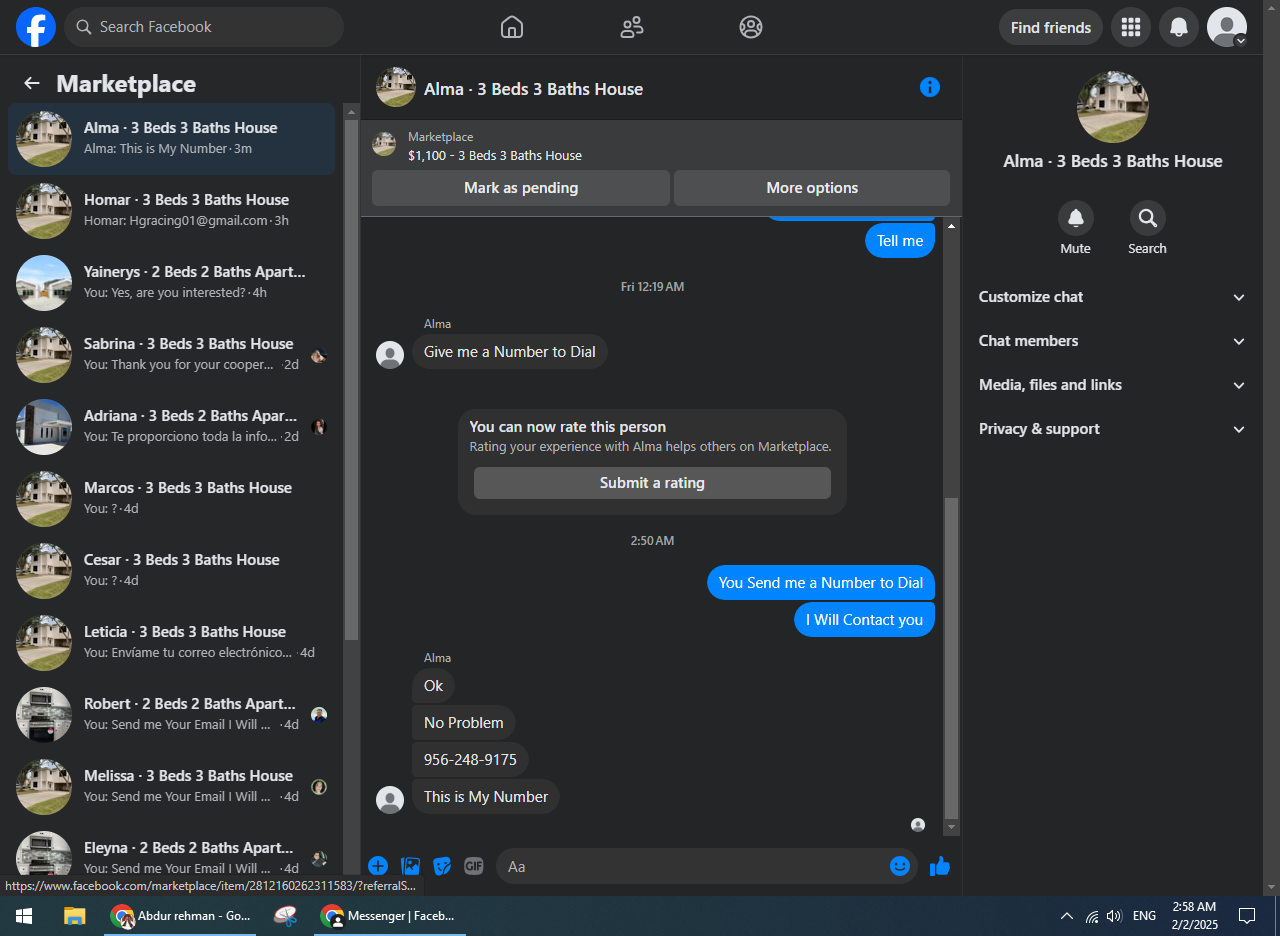
Task: Open Sabrina conversation in list
Action: pyautogui.click(x=172, y=355)
